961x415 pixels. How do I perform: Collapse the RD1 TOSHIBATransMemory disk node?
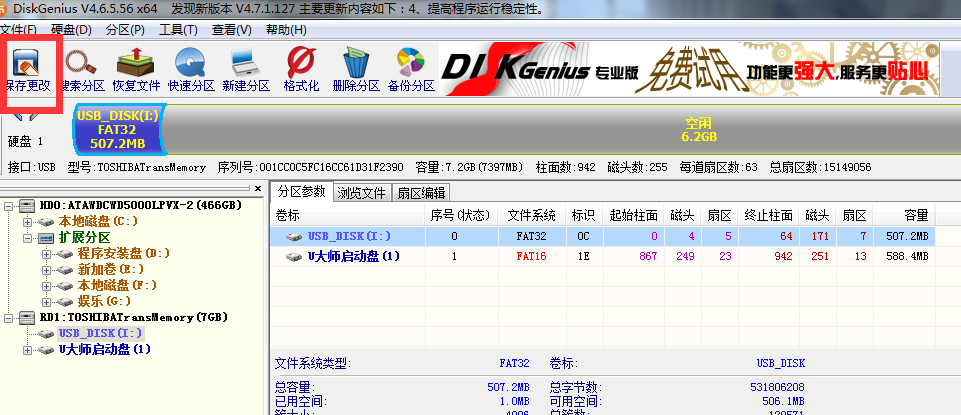(x=9, y=318)
